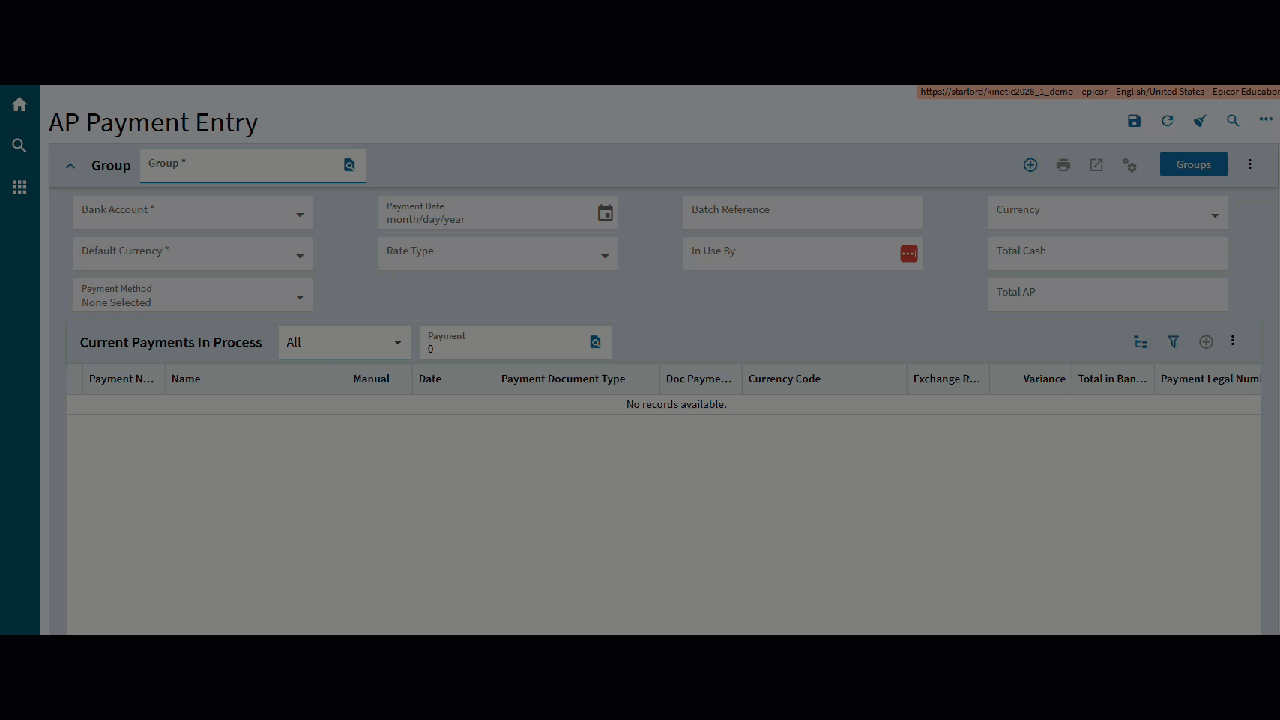Screen dimensions: 1280x720
Task: Open the apps grid menu in sidebar
Action: (x=19, y=187)
